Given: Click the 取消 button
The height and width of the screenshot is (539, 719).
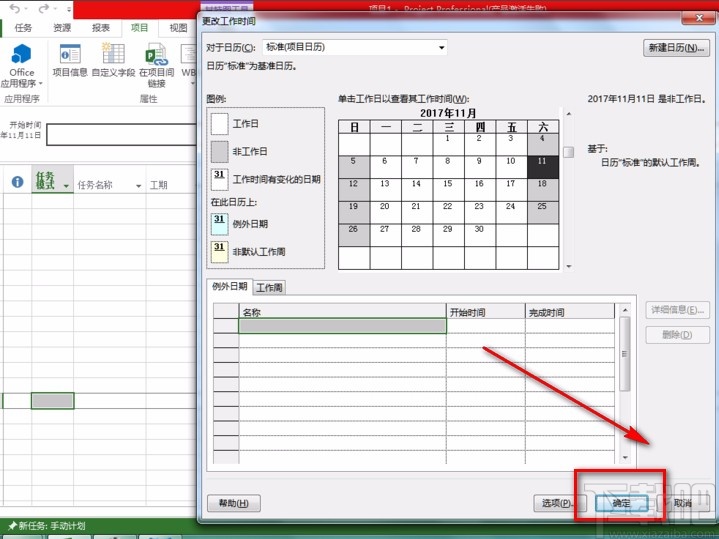Looking at the screenshot, I should [x=682, y=503].
